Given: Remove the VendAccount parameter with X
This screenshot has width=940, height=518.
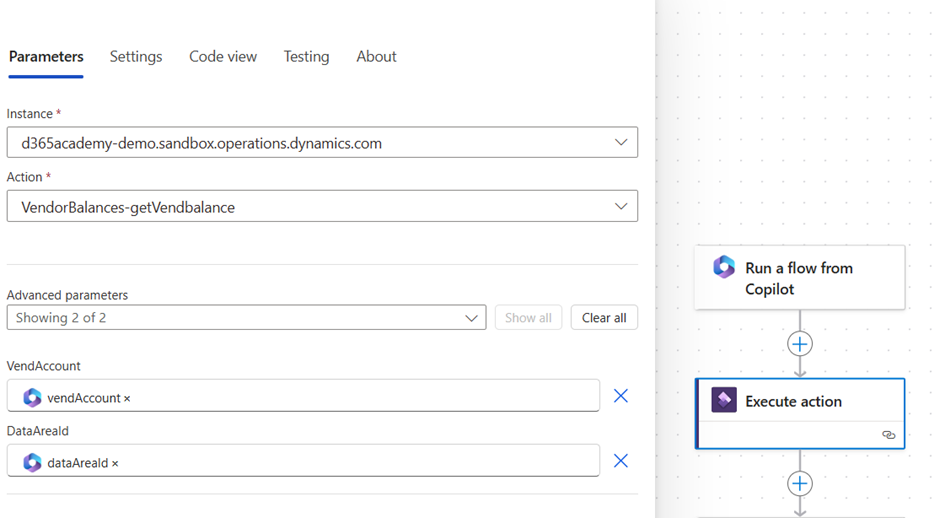Looking at the screenshot, I should tap(621, 396).
